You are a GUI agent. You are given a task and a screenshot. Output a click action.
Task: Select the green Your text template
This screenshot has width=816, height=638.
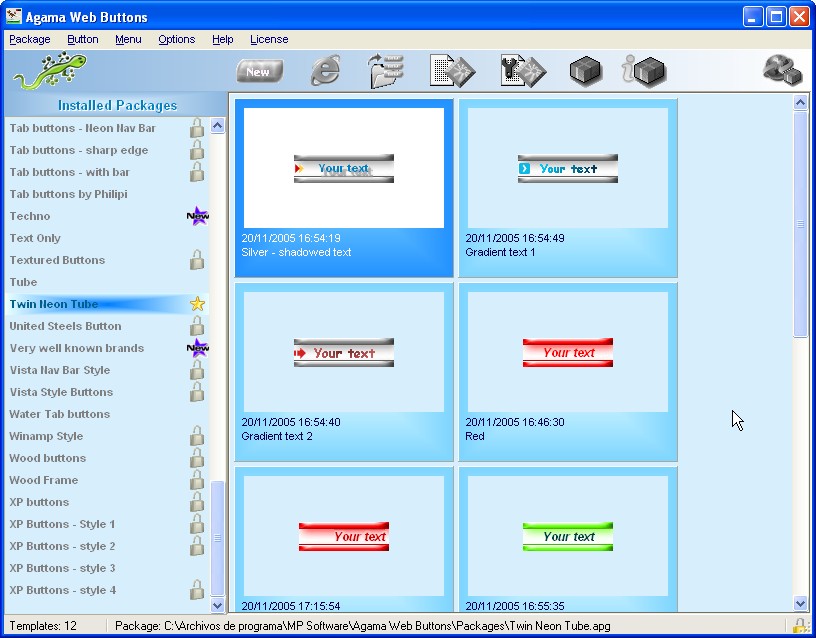[x=568, y=539]
